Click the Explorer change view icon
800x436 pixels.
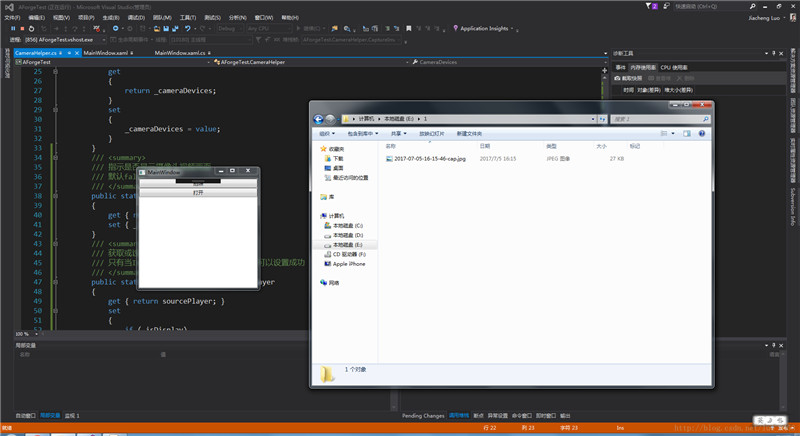coord(664,134)
